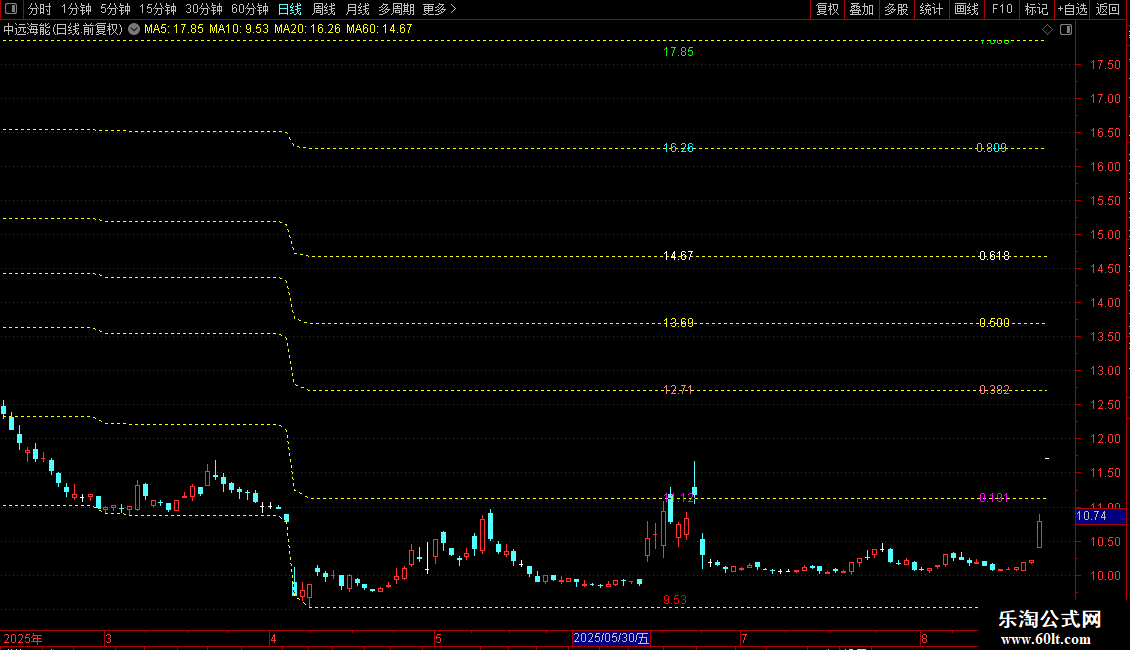Viewport: 1130px width, 650px height.
Task: Click the 10.74 current price tag
Action: [1100, 516]
